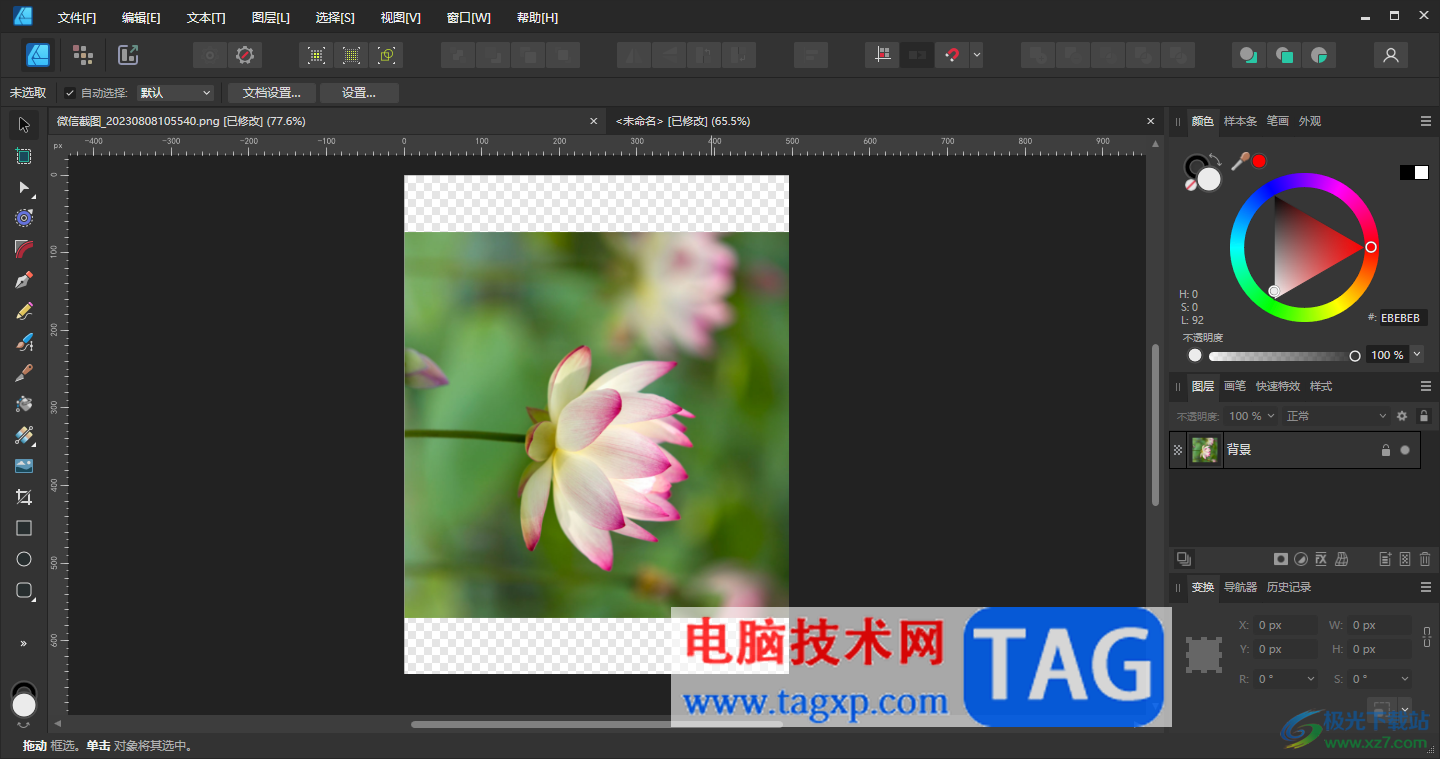Click the black-white swatch
The image size is (1440, 759).
(1414, 172)
